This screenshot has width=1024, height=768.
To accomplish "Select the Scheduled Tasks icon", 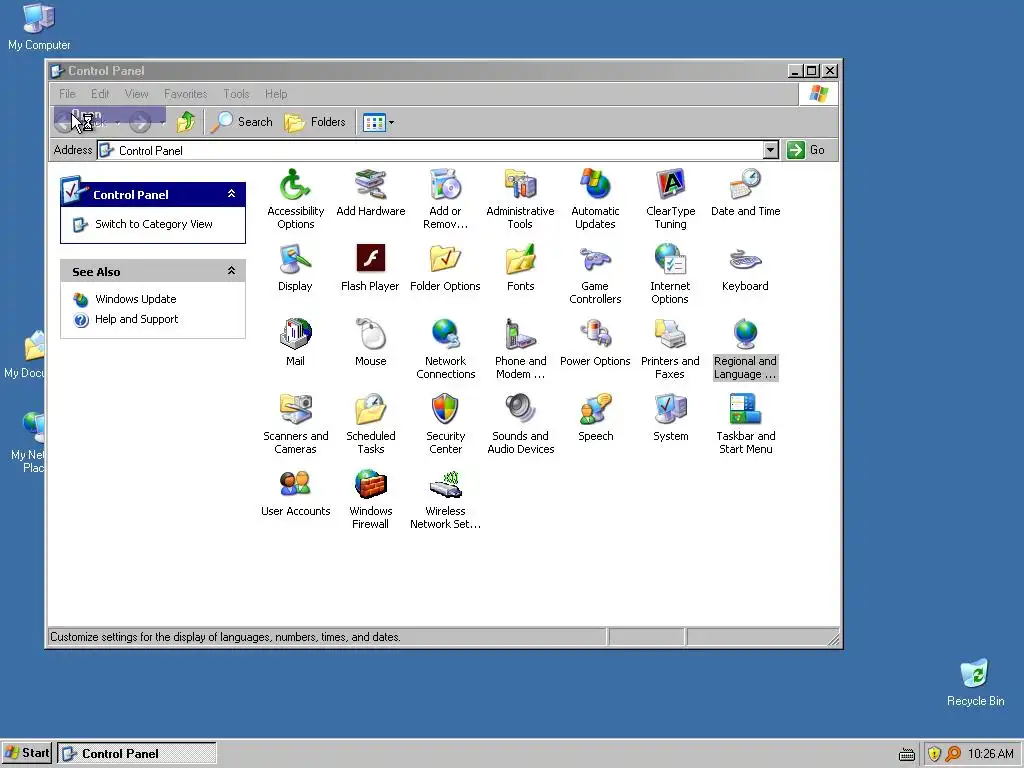I will (370, 424).
